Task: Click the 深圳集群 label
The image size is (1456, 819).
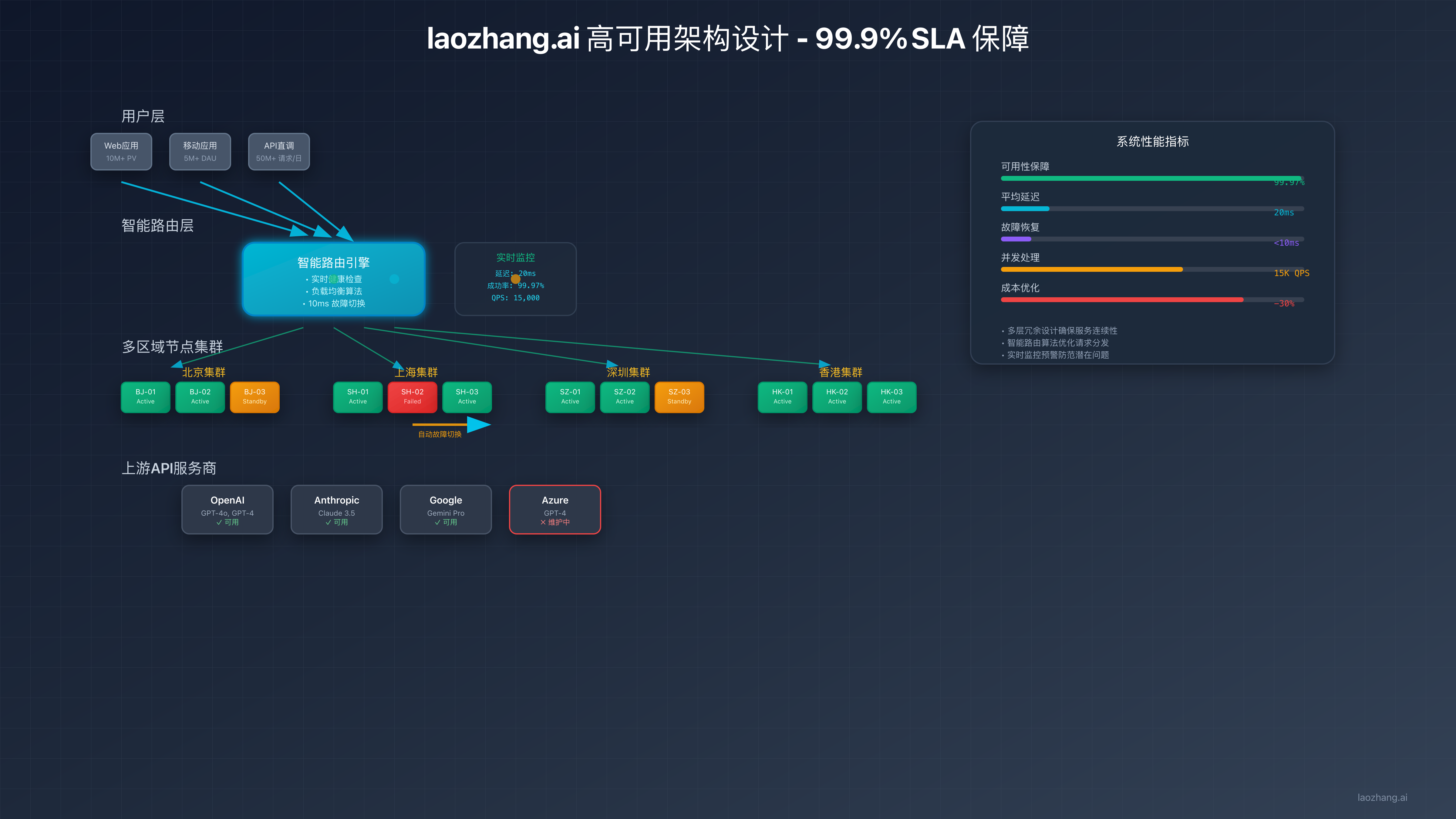Action: (629, 372)
